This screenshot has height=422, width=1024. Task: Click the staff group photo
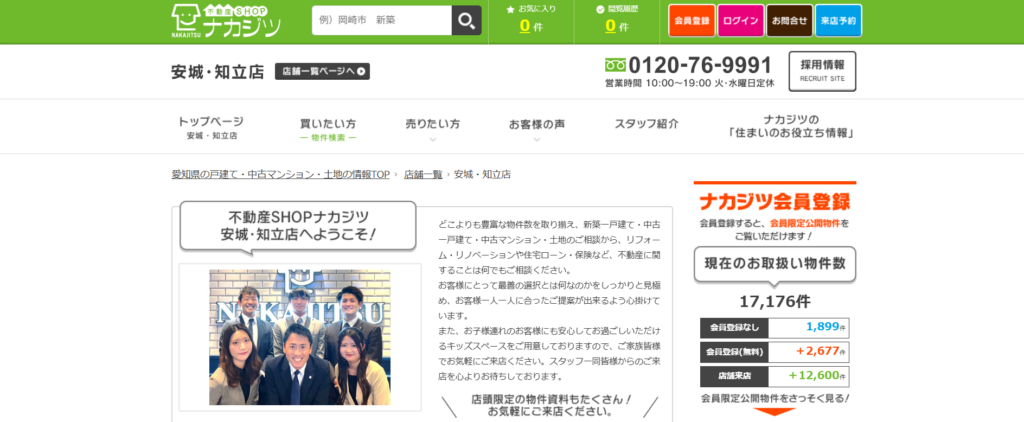pos(300,337)
